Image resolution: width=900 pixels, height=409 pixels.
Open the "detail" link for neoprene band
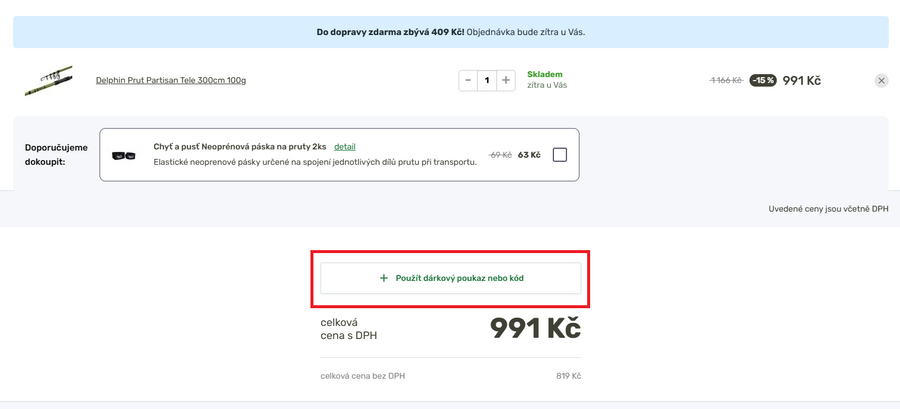tap(344, 147)
